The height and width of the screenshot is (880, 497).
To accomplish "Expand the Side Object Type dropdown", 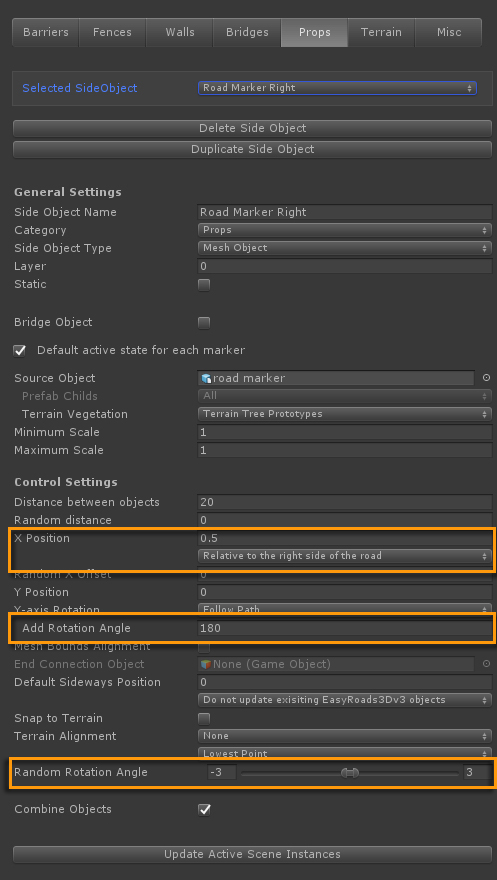I will [x=344, y=248].
